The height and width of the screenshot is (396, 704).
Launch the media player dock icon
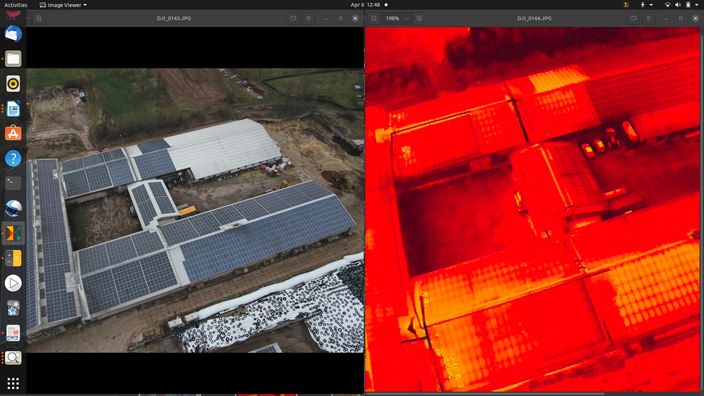point(13,283)
